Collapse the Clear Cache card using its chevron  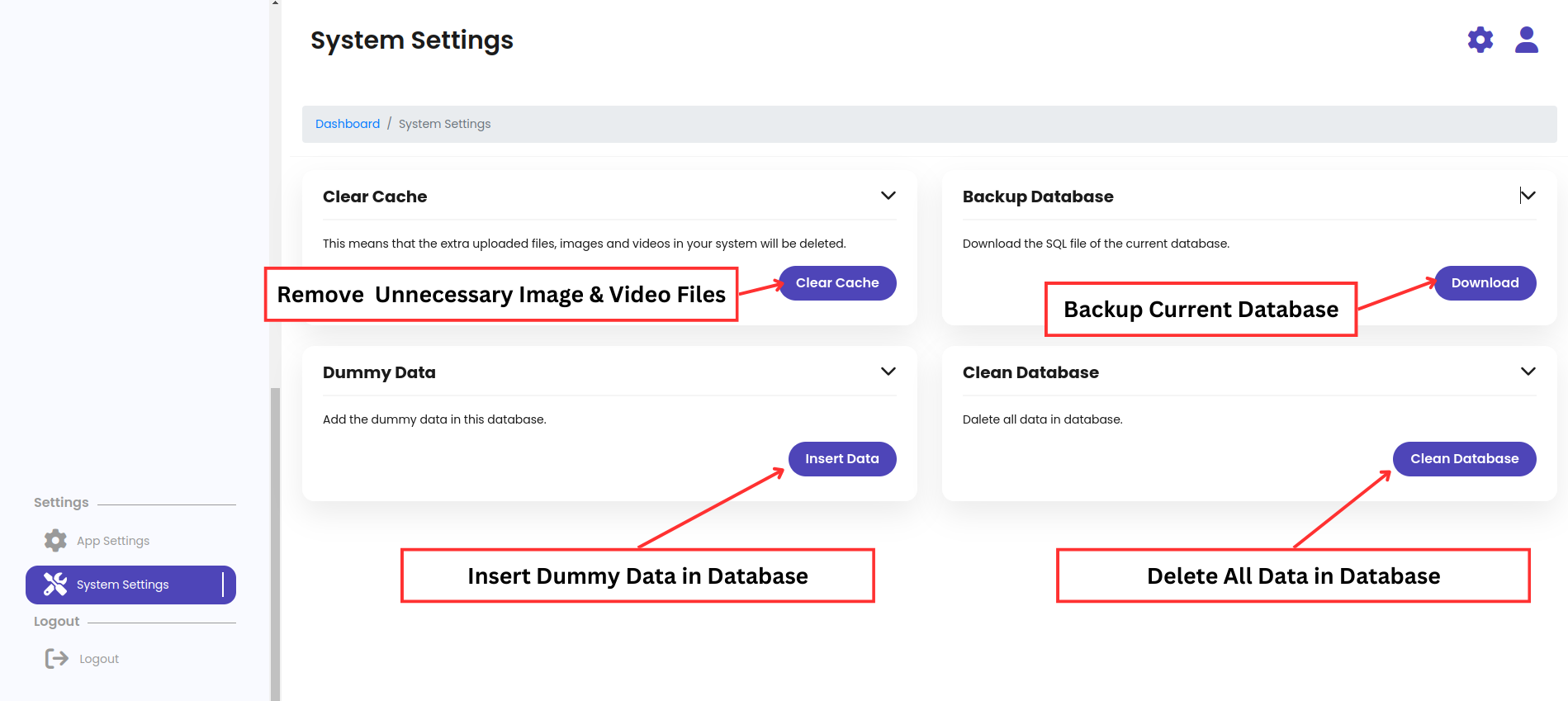[888, 196]
